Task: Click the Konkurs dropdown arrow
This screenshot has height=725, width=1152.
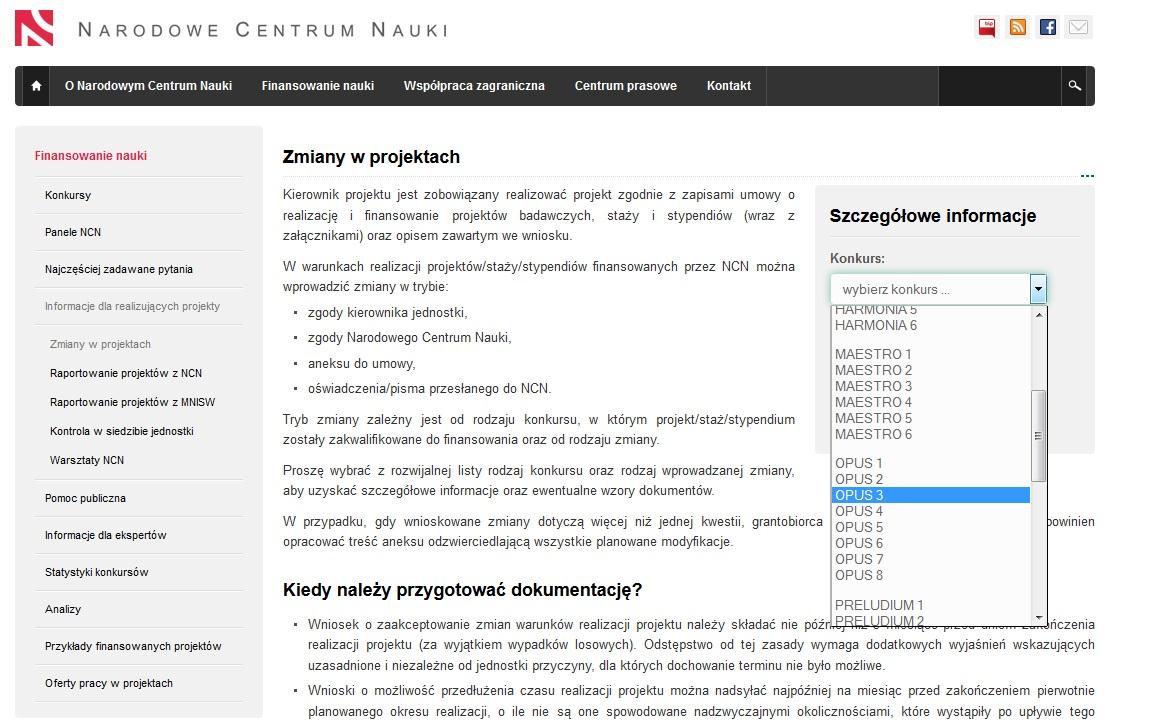Action: point(1038,289)
